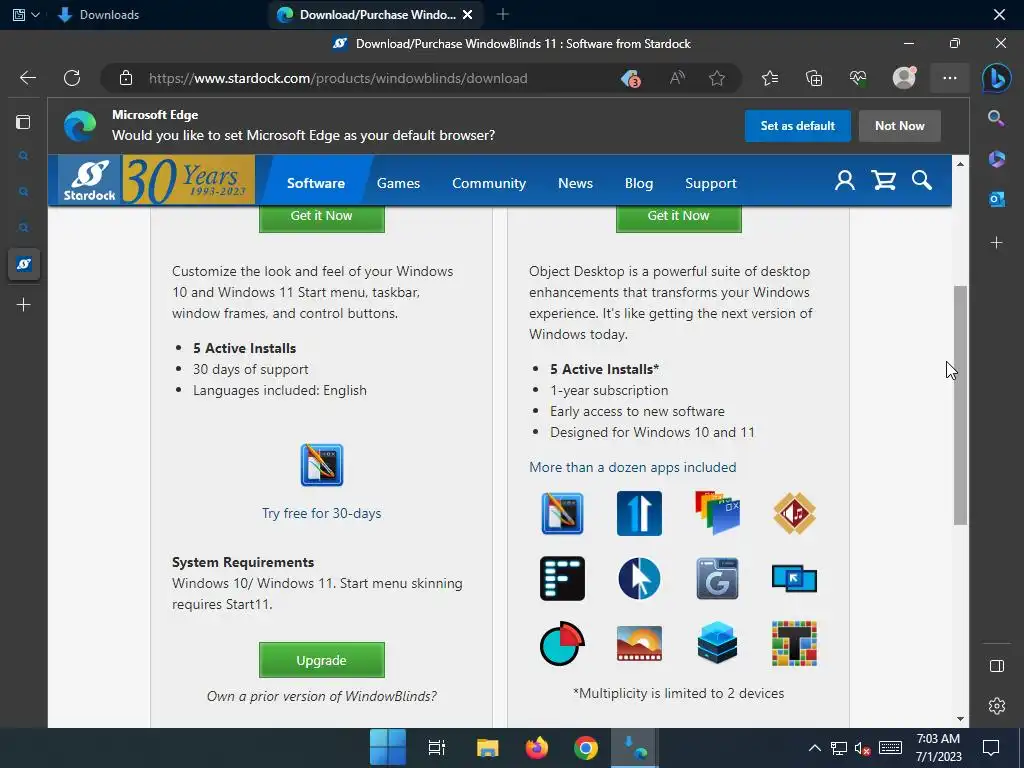Open Microsoft 365 sidebar icon
1024x768 pixels.
pos(997,159)
